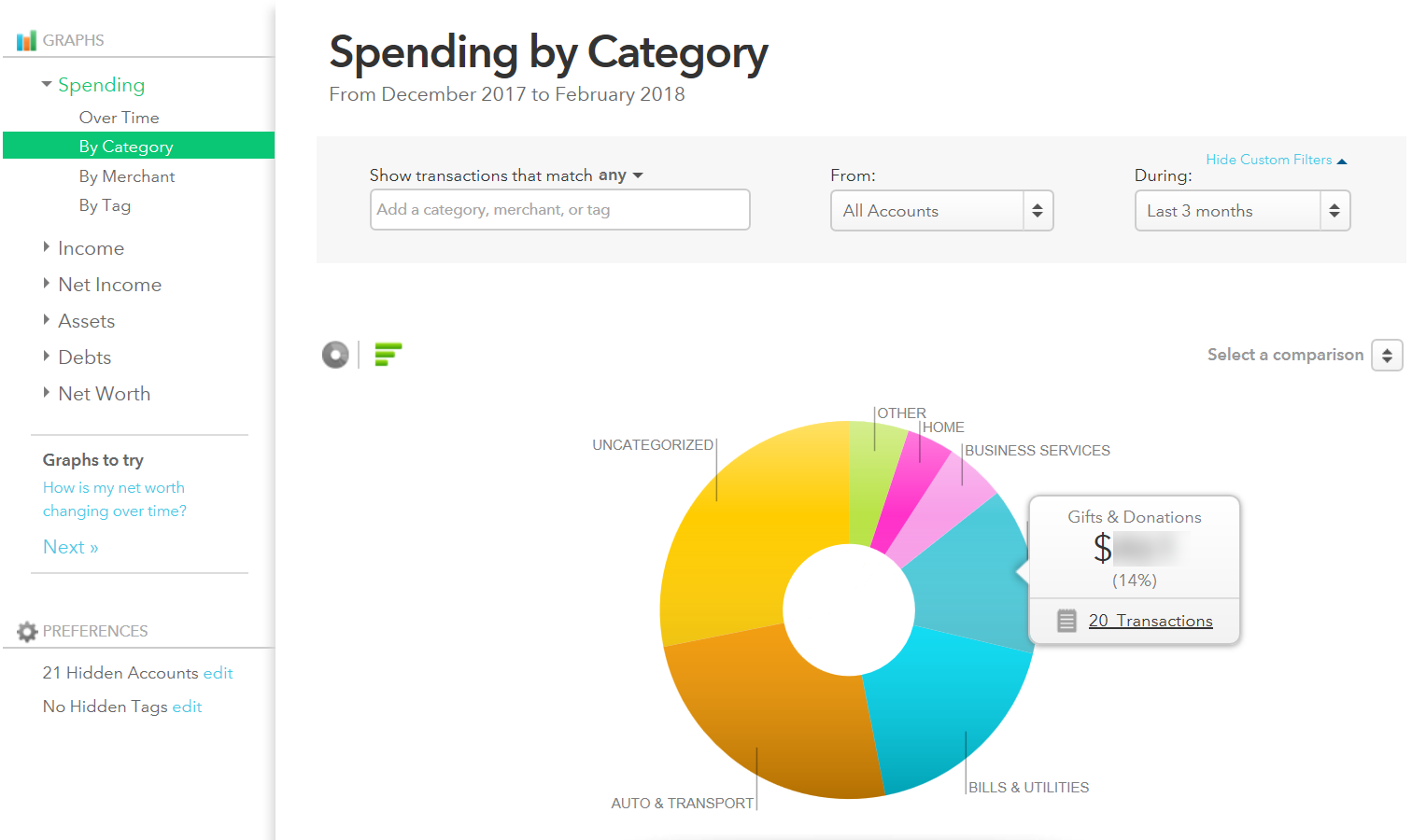This screenshot has width=1412, height=840.
Task: Open the Select a comparison dropdown
Action: click(x=1387, y=356)
